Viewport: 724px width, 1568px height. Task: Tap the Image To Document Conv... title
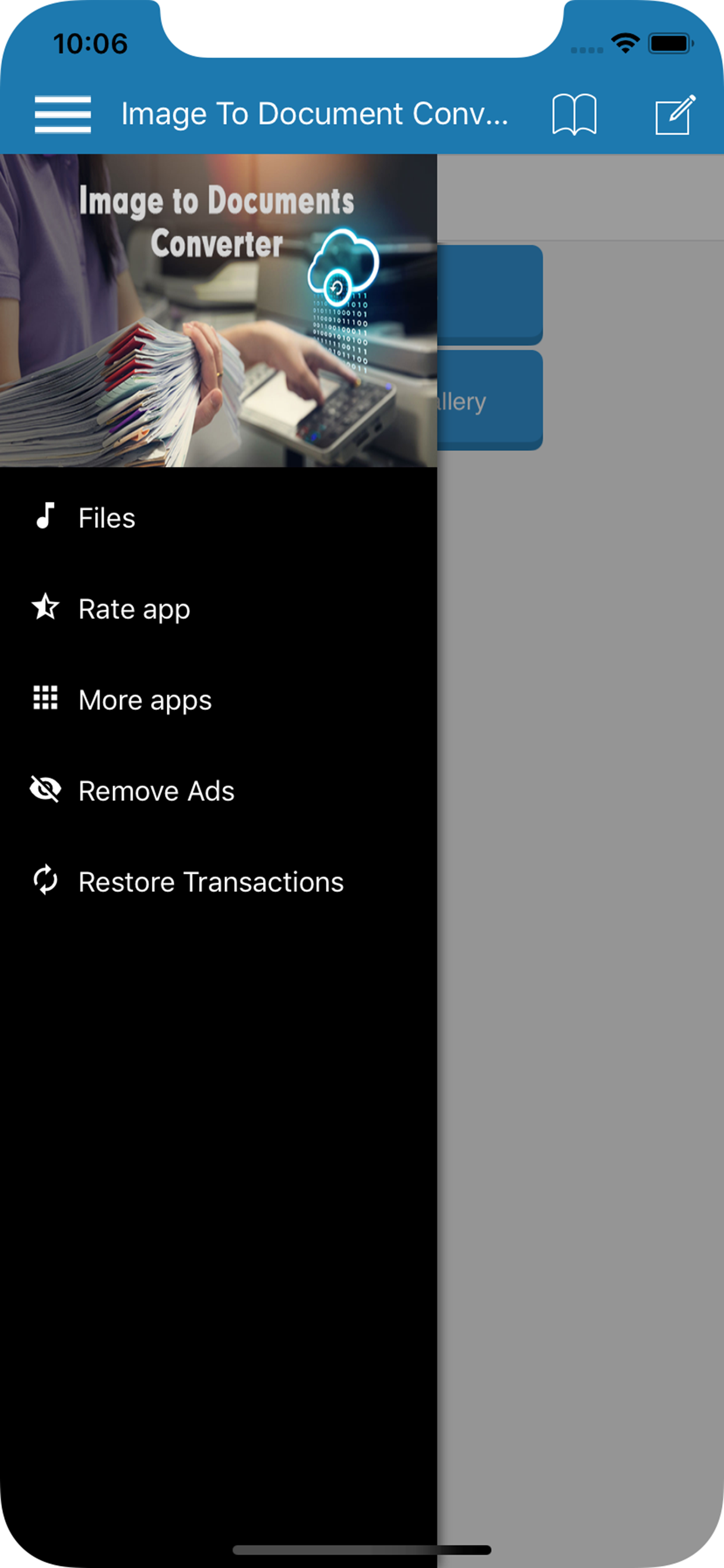point(315,114)
